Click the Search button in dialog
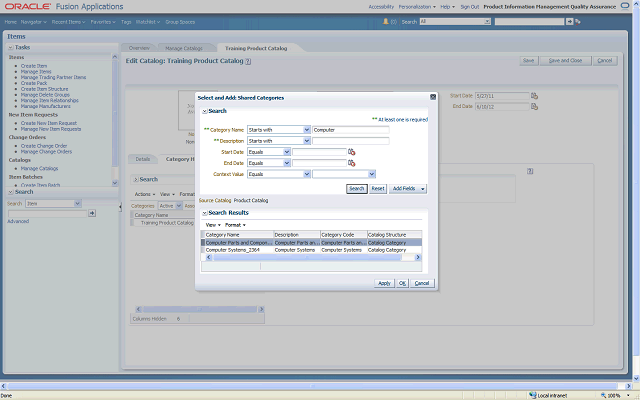The width and height of the screenshot is (640, 400). [357, 189]
